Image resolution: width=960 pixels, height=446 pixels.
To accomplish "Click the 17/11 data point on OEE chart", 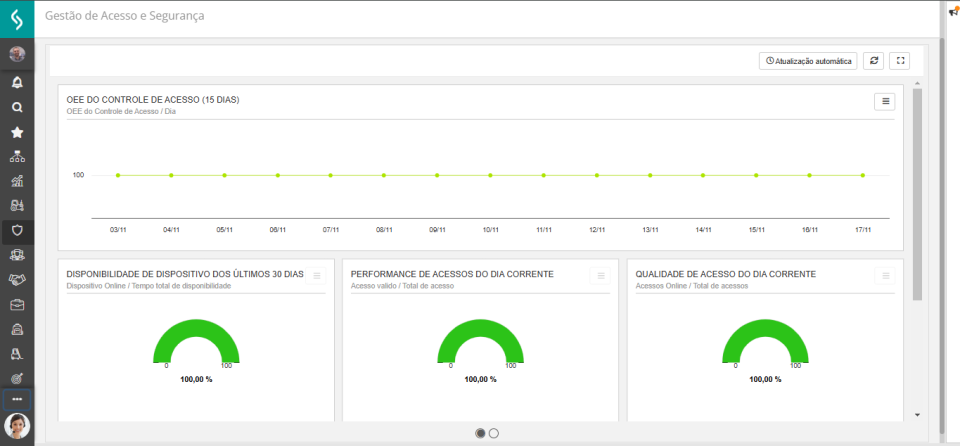I will [x=862, y=175].
